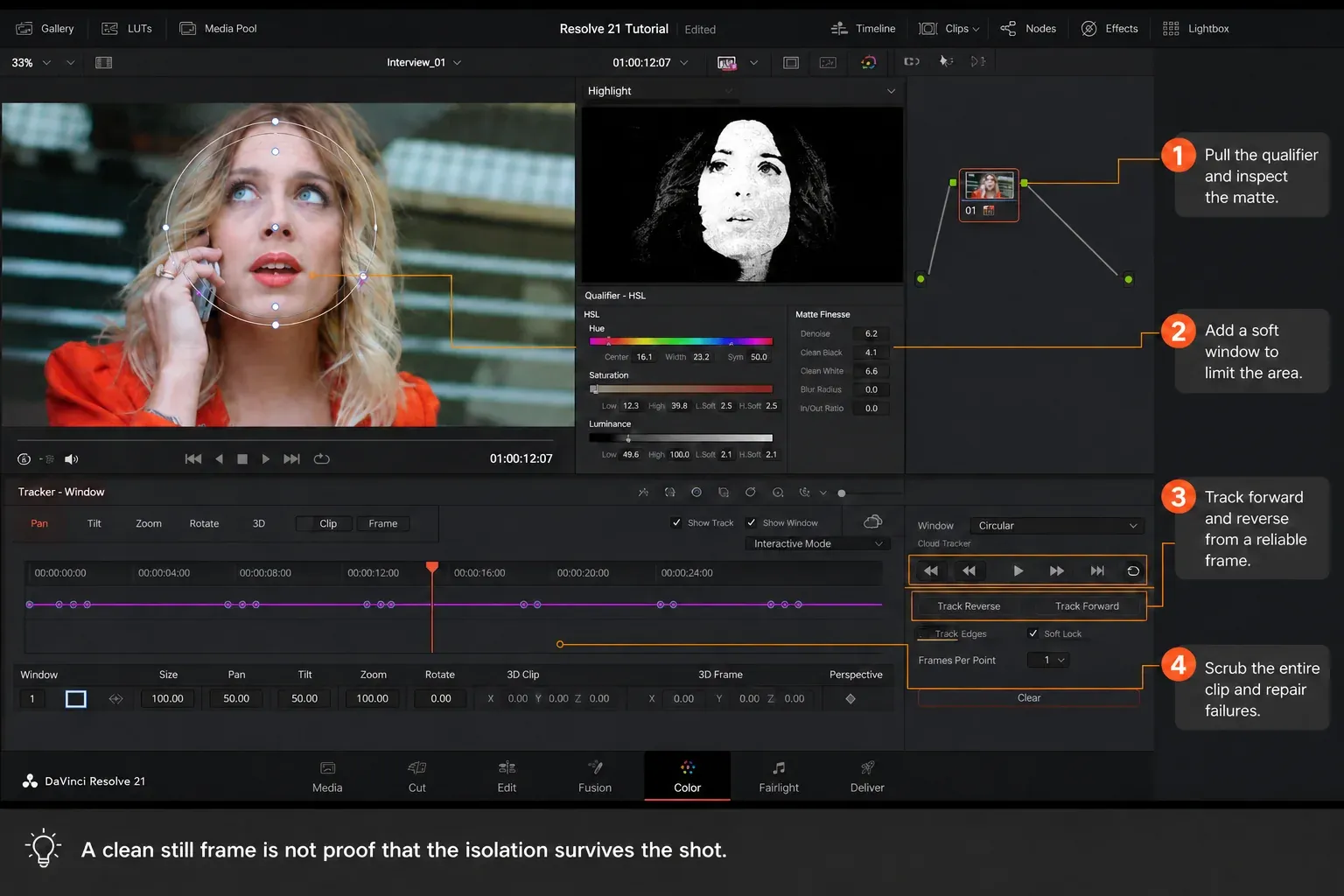The height and width of the screenshot is (896, 1344).
Task: Toggle the Show Window checkbox
Action: click(x=751, y=522)
